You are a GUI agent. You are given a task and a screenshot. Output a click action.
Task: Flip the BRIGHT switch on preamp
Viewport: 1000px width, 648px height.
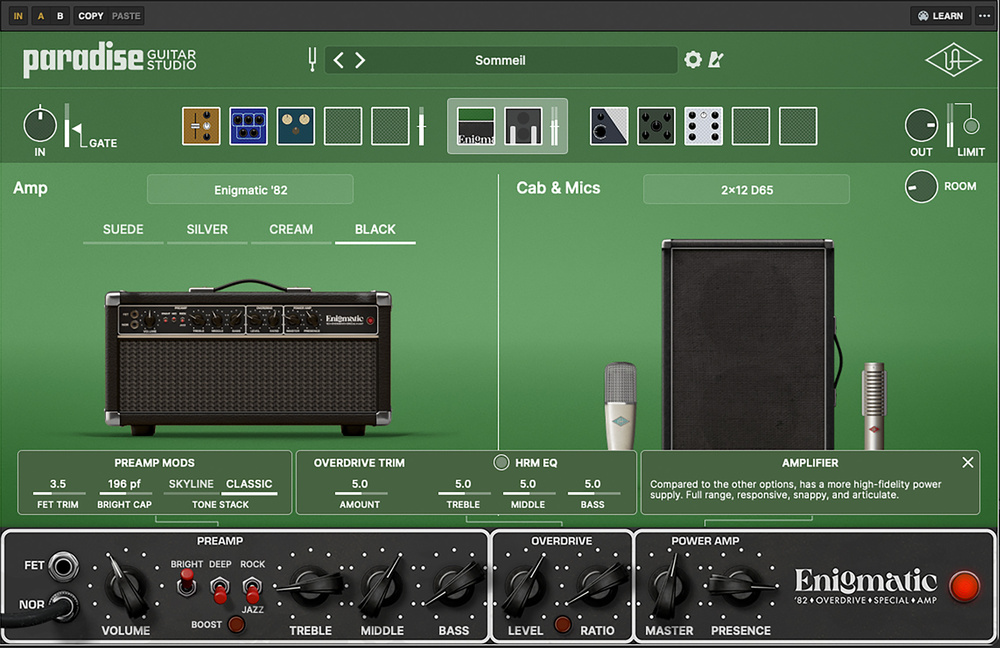pos(187,581)
